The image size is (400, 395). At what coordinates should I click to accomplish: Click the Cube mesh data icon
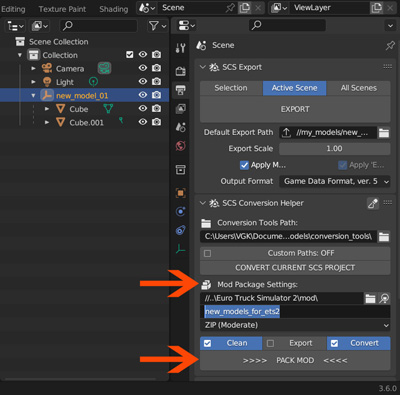coord(108,109)
